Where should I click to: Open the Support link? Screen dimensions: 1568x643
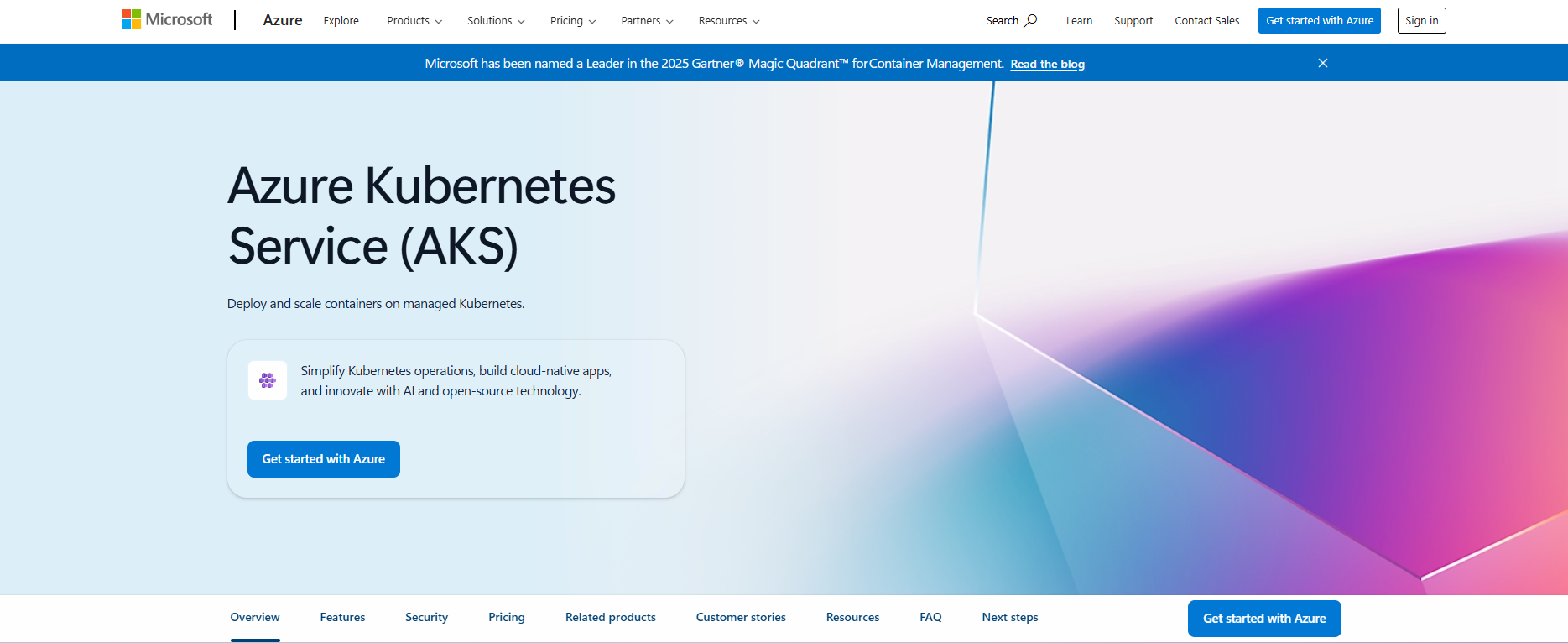tap(1133, 21)
